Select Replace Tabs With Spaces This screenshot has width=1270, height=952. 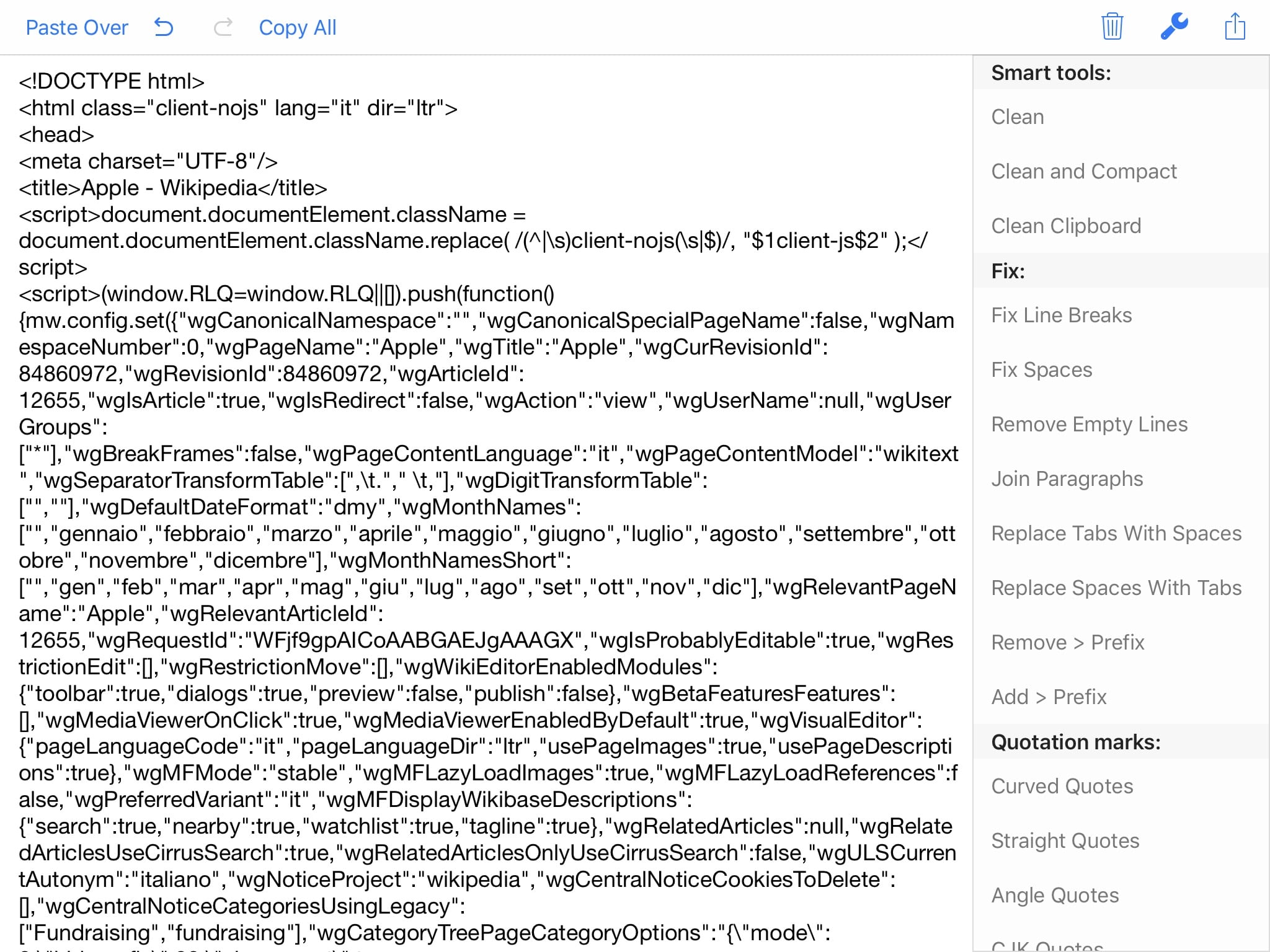coord(1116,533)
